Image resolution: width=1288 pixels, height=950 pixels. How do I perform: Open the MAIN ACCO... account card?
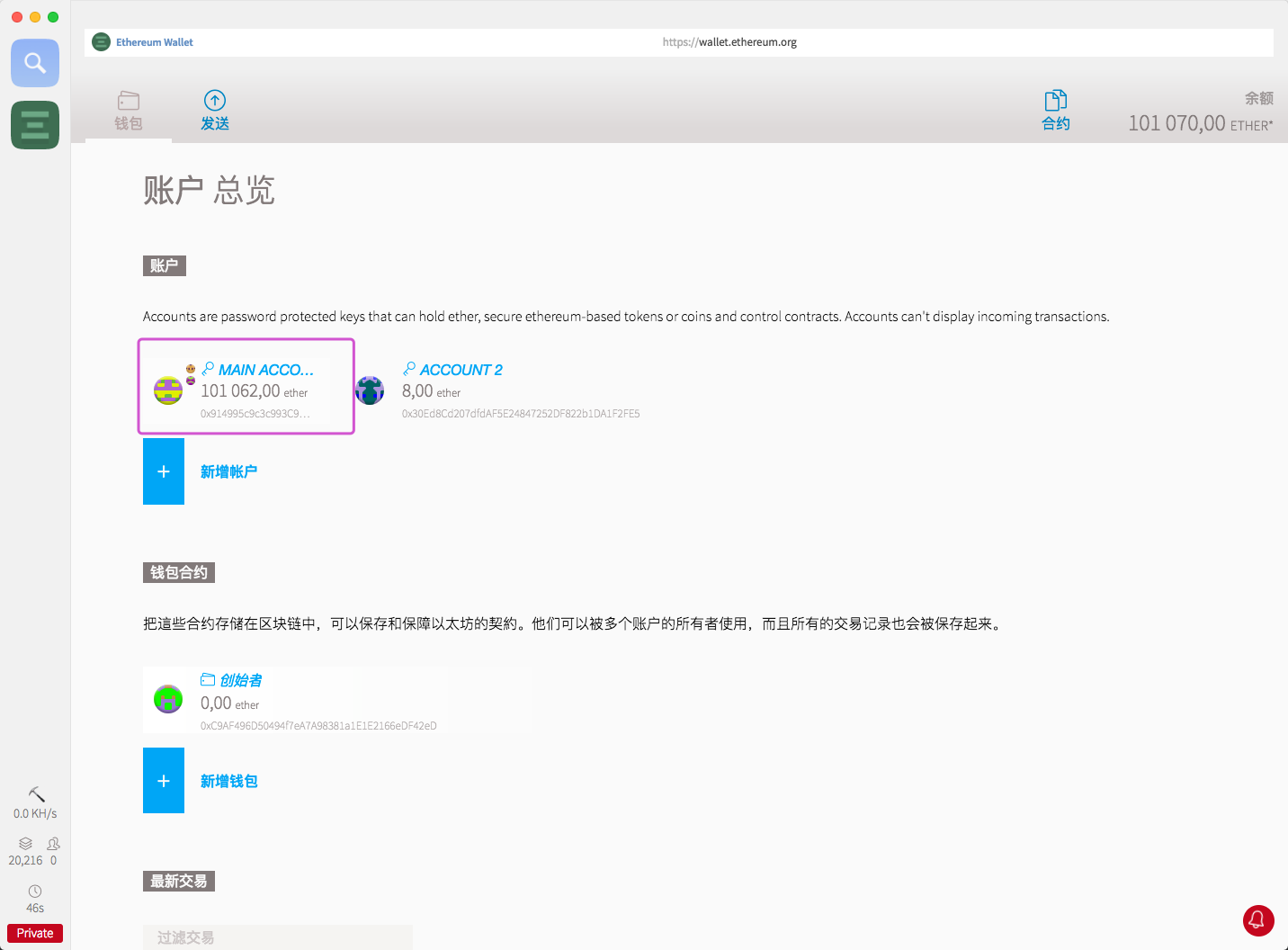click(246, 386)
